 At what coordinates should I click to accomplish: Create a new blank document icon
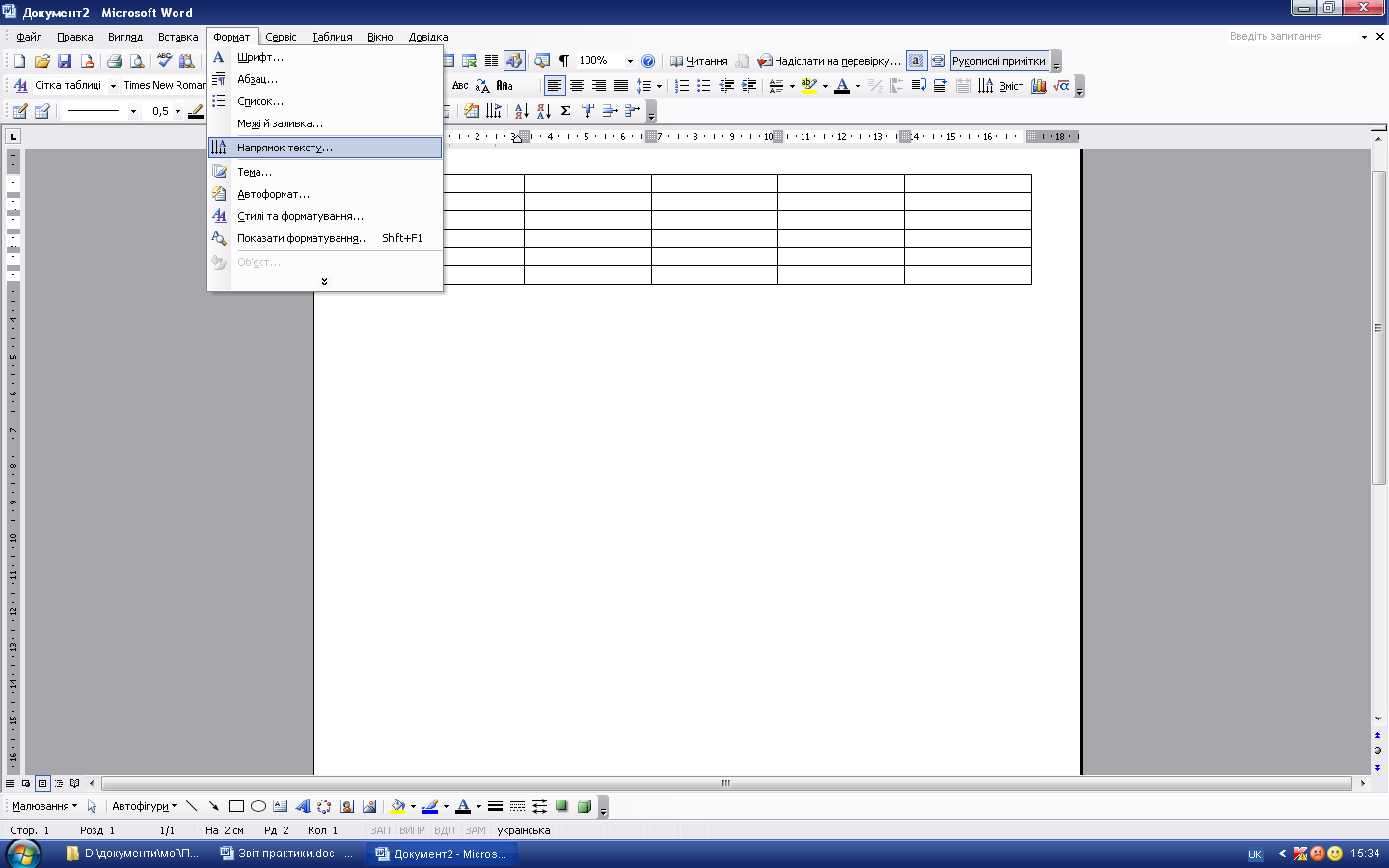pyautogui.click(x=19, y=61)
